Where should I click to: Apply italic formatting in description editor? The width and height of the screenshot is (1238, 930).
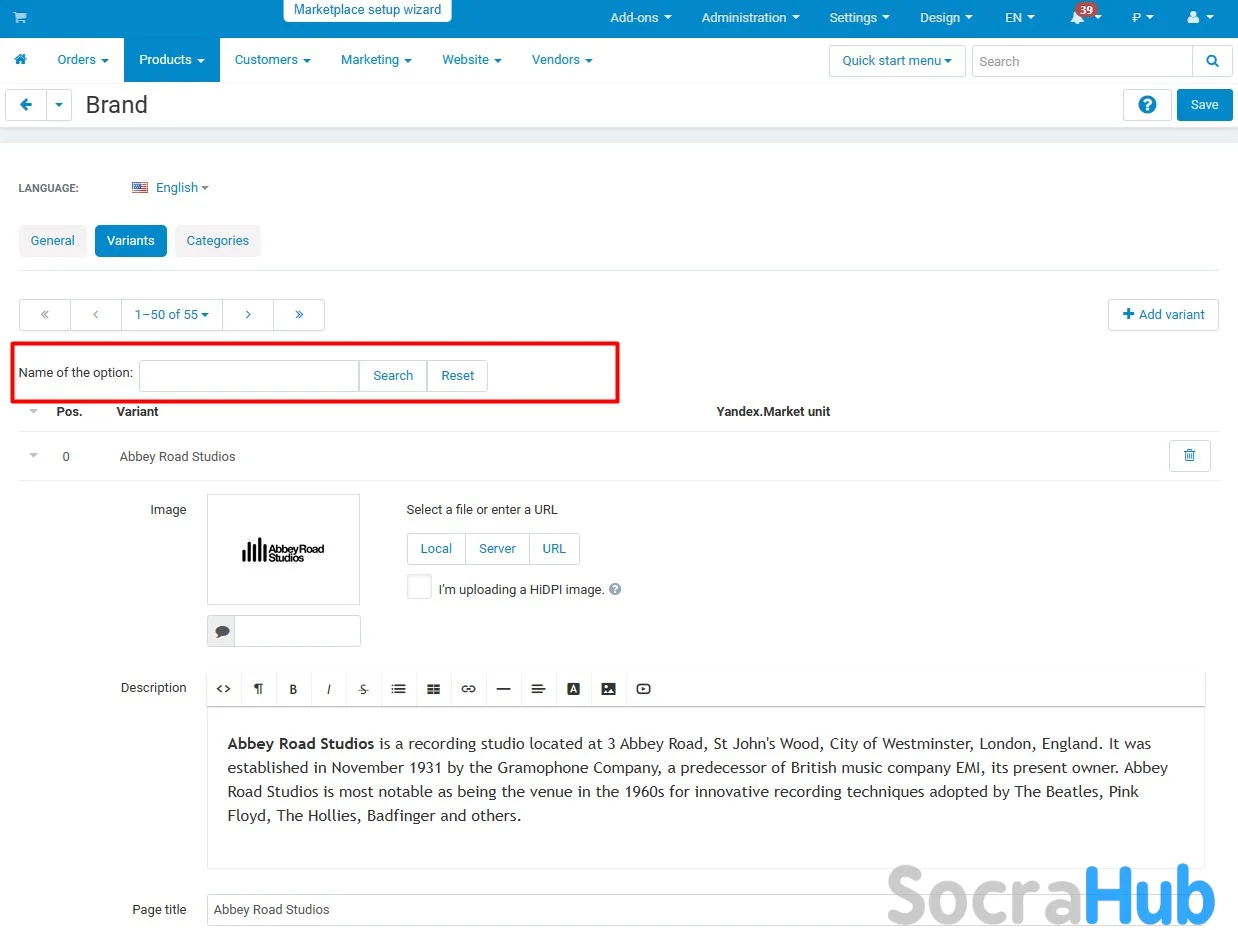328,689
